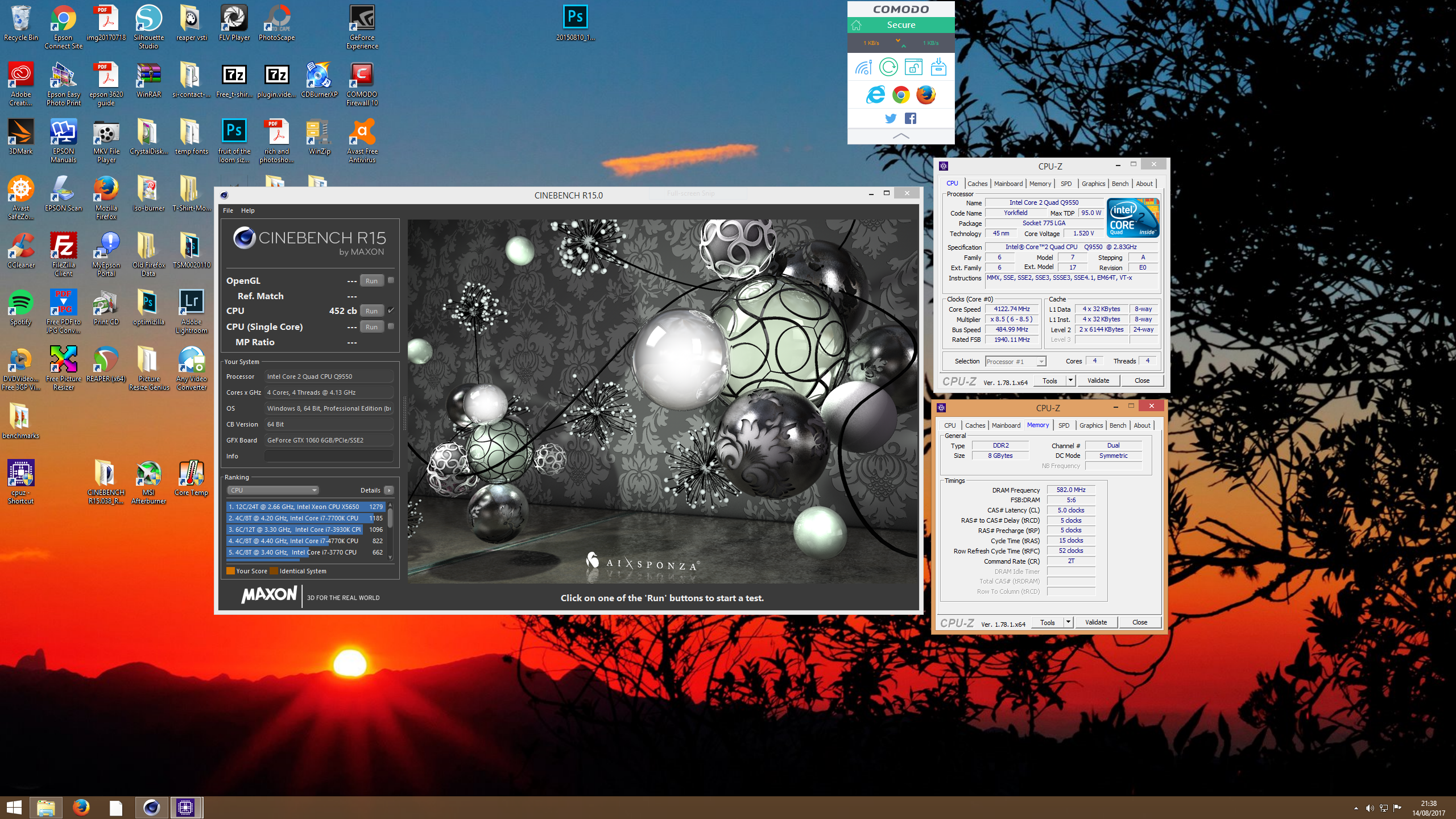Viewport: 1456px width, 819px height.
Task: Open the Ranking CPU dropdown
Action: point(272,490)
